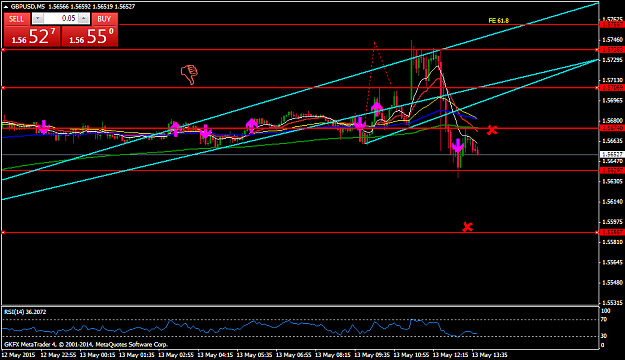Select the magenta down arrow above 13 May 04:15

205,131
